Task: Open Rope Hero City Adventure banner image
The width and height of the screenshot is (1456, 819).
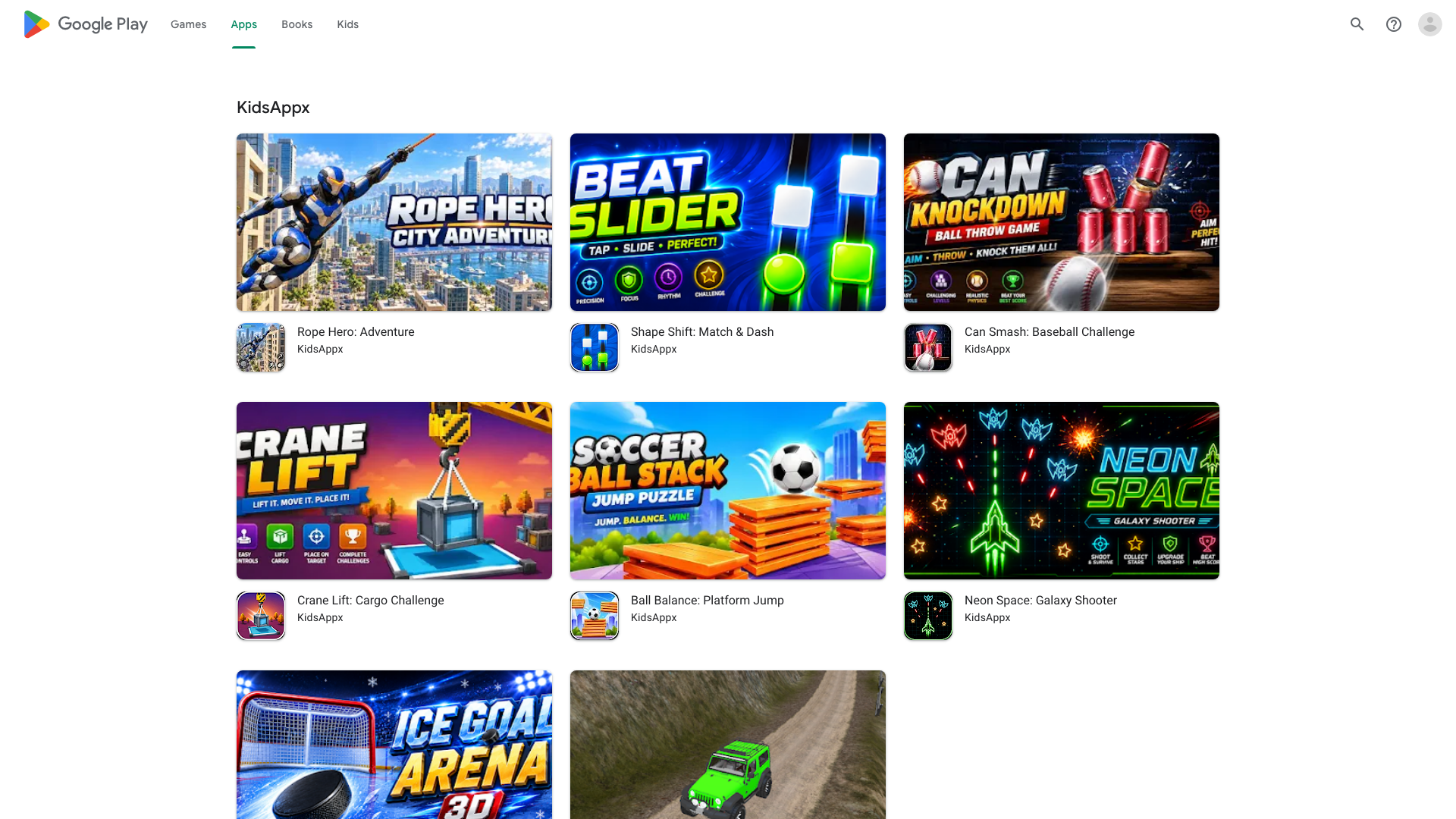Action: click(x=394, y=222)
